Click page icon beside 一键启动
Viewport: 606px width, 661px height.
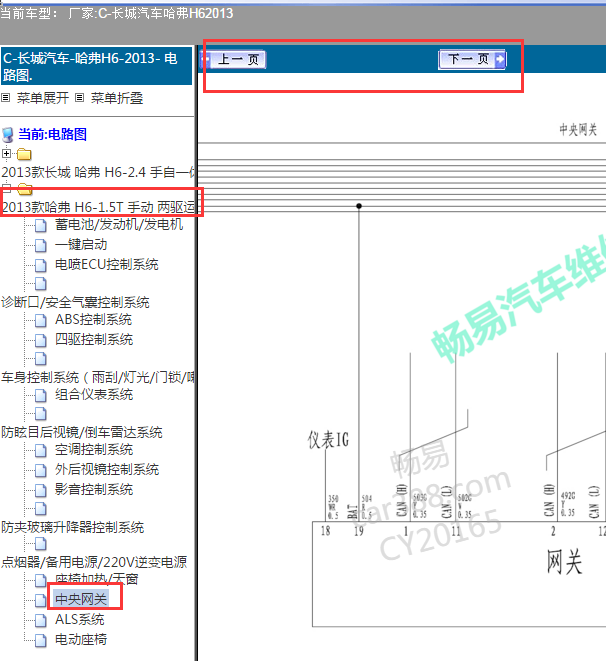point(40,245)
